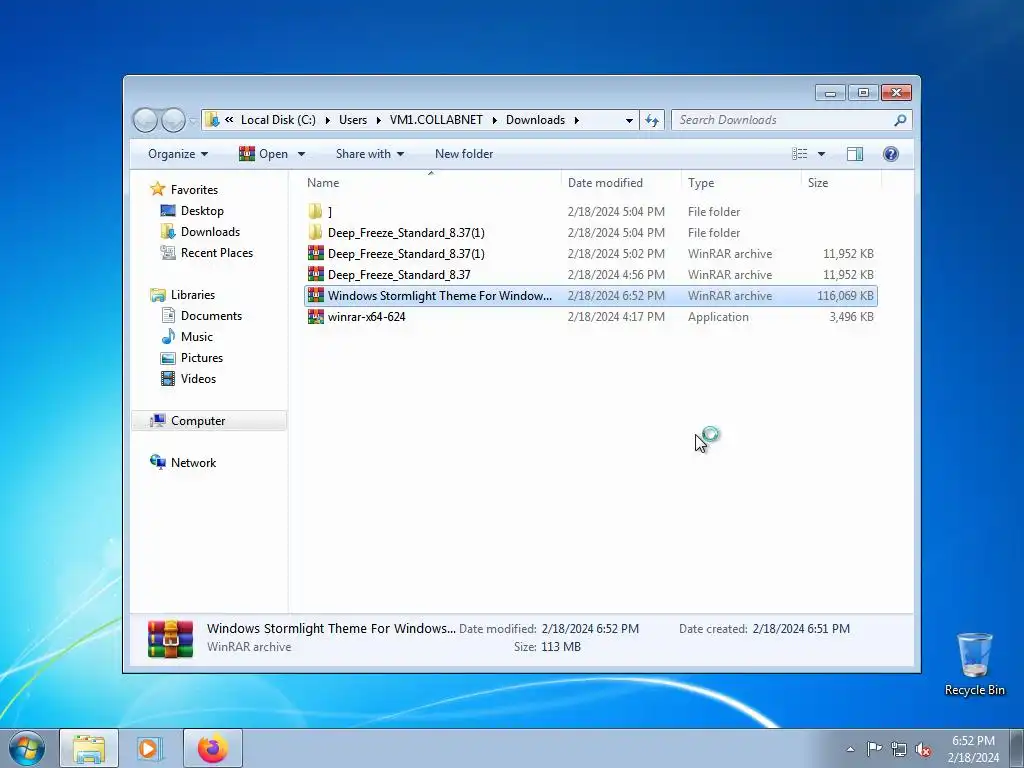Viewport: 1024px width, 768px height.
Task: Click the magnifier search icon
Action: (900, 120)
